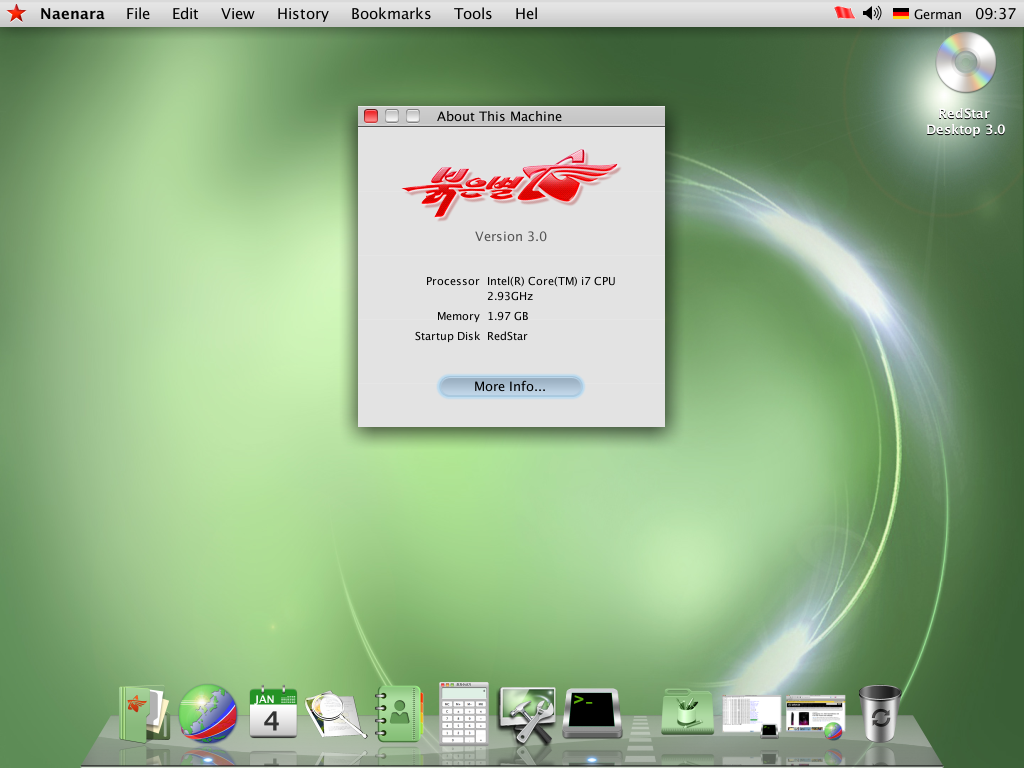Open the Bookmarks menu
The height and width of the screenshot is (768, 1024).
click(390, 13)
